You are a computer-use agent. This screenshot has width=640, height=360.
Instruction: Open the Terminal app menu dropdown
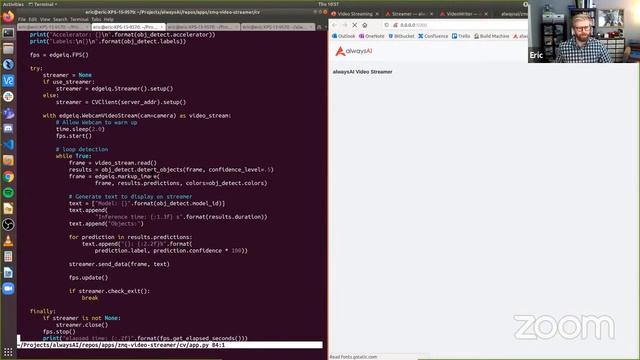coord(43,4)
